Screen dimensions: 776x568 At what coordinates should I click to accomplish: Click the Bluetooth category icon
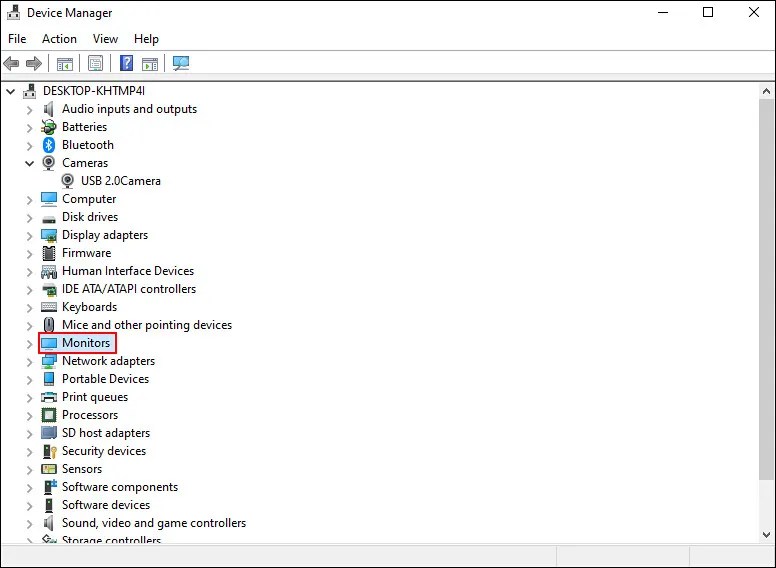click(48, 145)
